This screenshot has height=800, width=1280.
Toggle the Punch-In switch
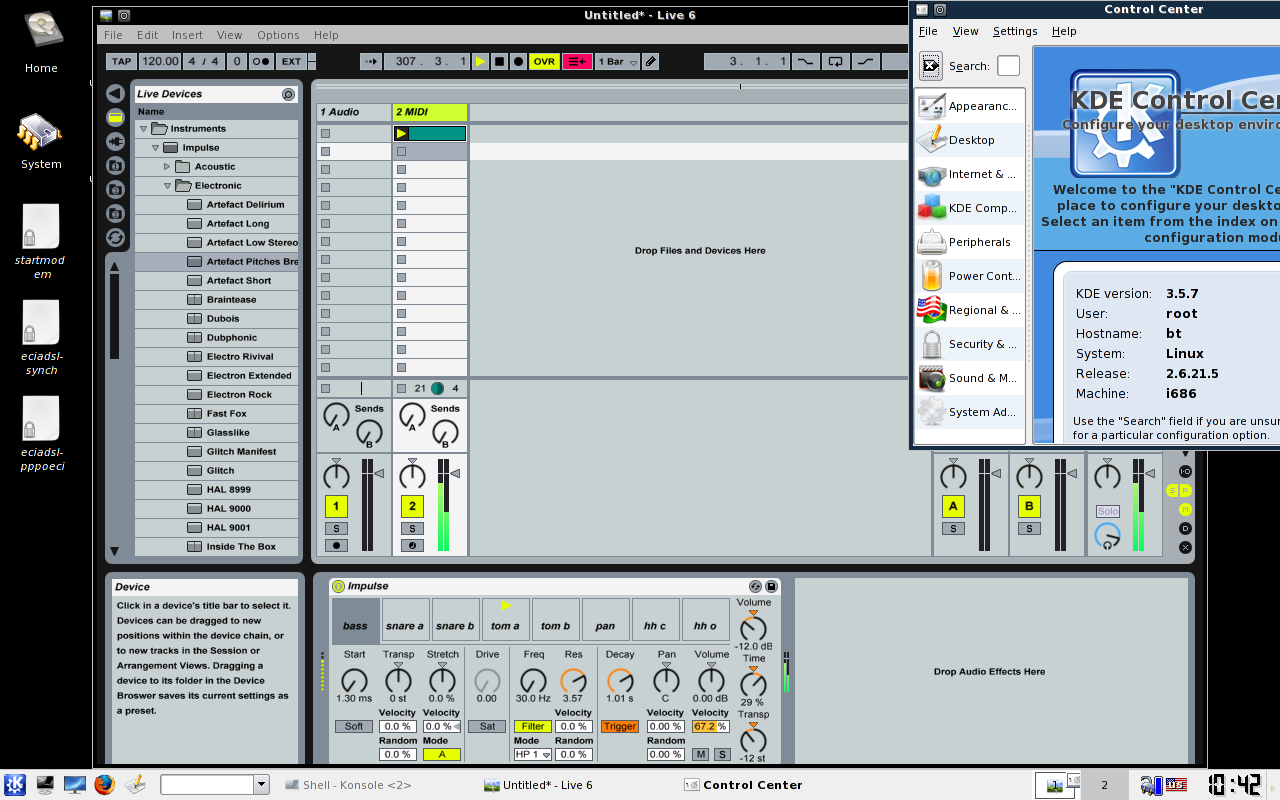pos(805,61)
